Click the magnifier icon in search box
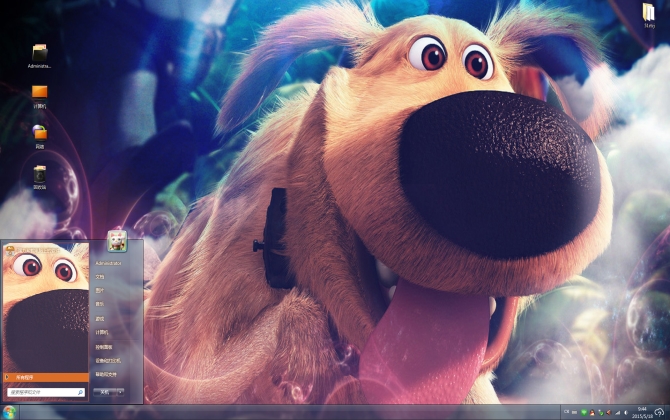Image resolution: width=670 pixels, height=420 pixels. (x=80, y=392)
